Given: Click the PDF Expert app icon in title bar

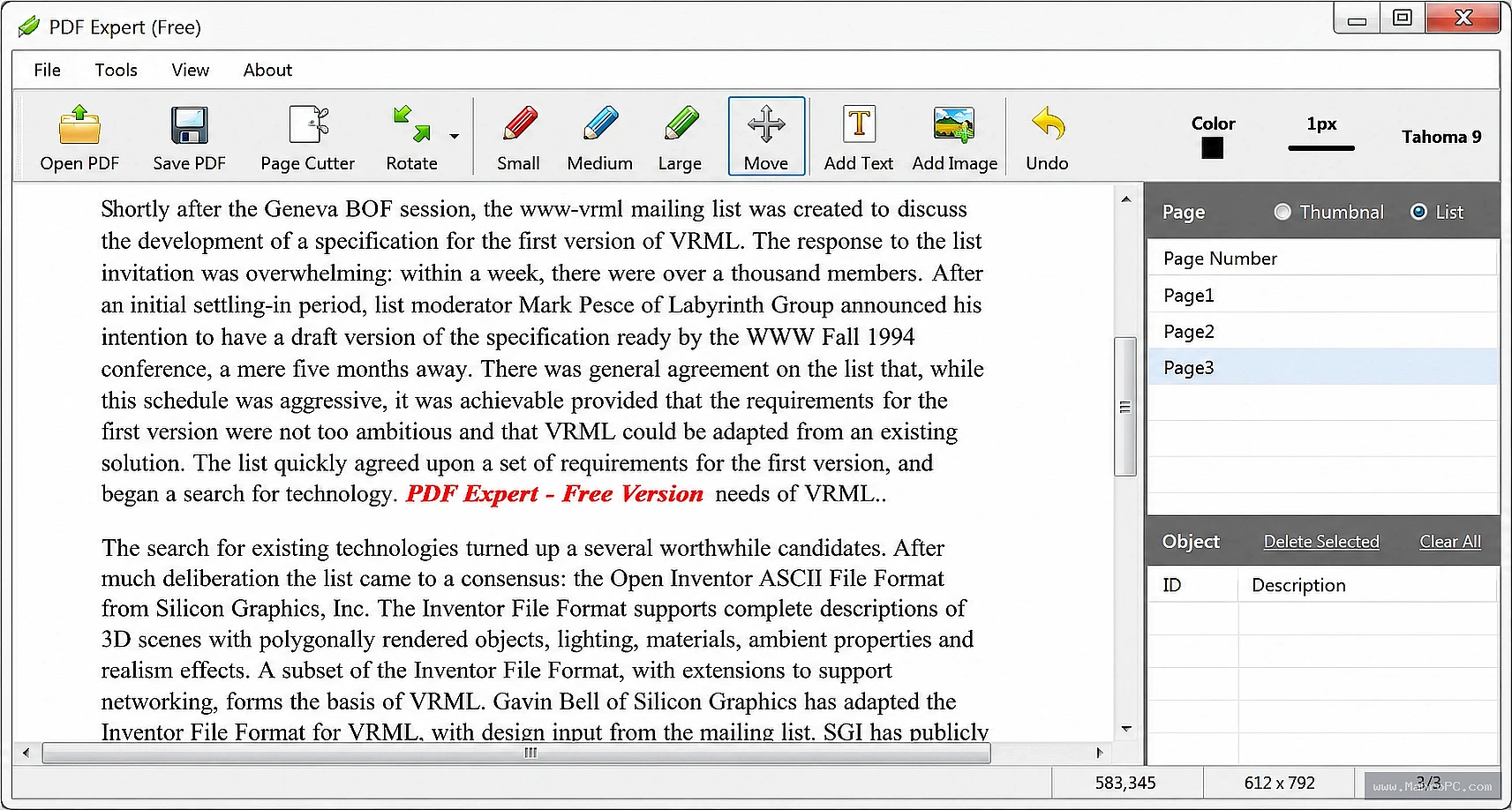Looking at the screenshot, I should [29, 26].
